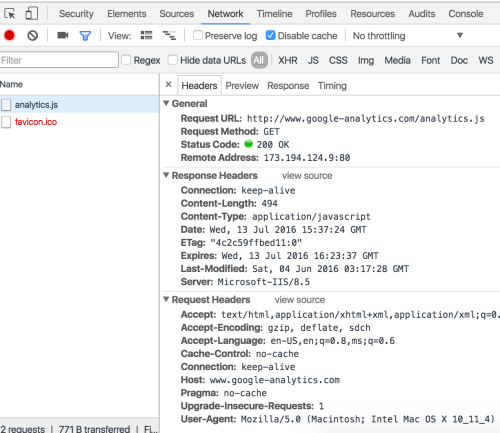500x433 pixels.
Task: Click the Accept-Encoding gzip, deflate, sdch line
Action: click(x=276, y=328)
